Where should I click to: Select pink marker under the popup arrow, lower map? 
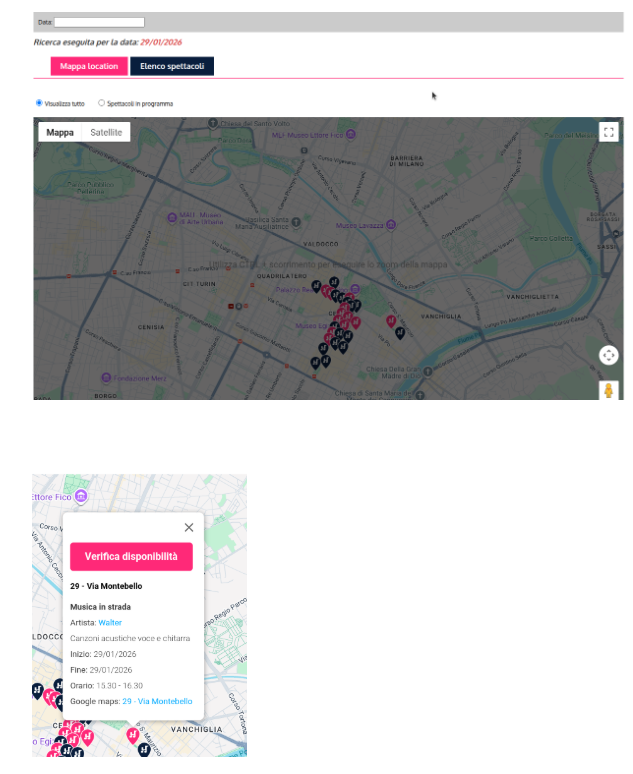(x=132, y=735)
